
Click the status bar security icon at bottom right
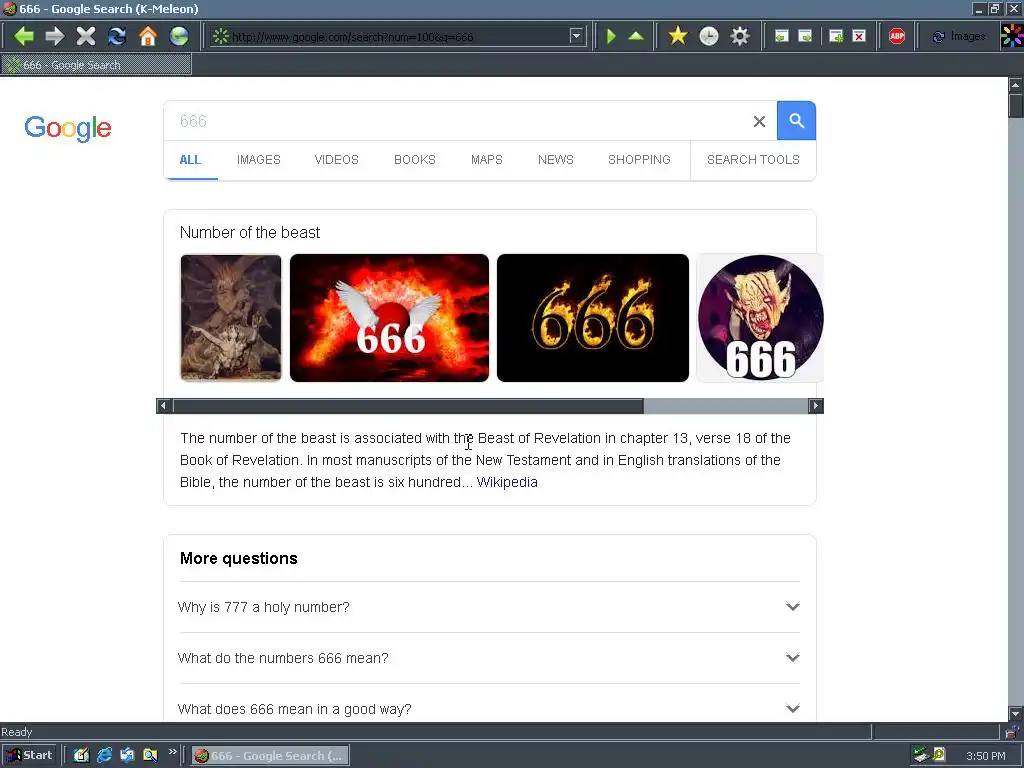click(1012, 732)
